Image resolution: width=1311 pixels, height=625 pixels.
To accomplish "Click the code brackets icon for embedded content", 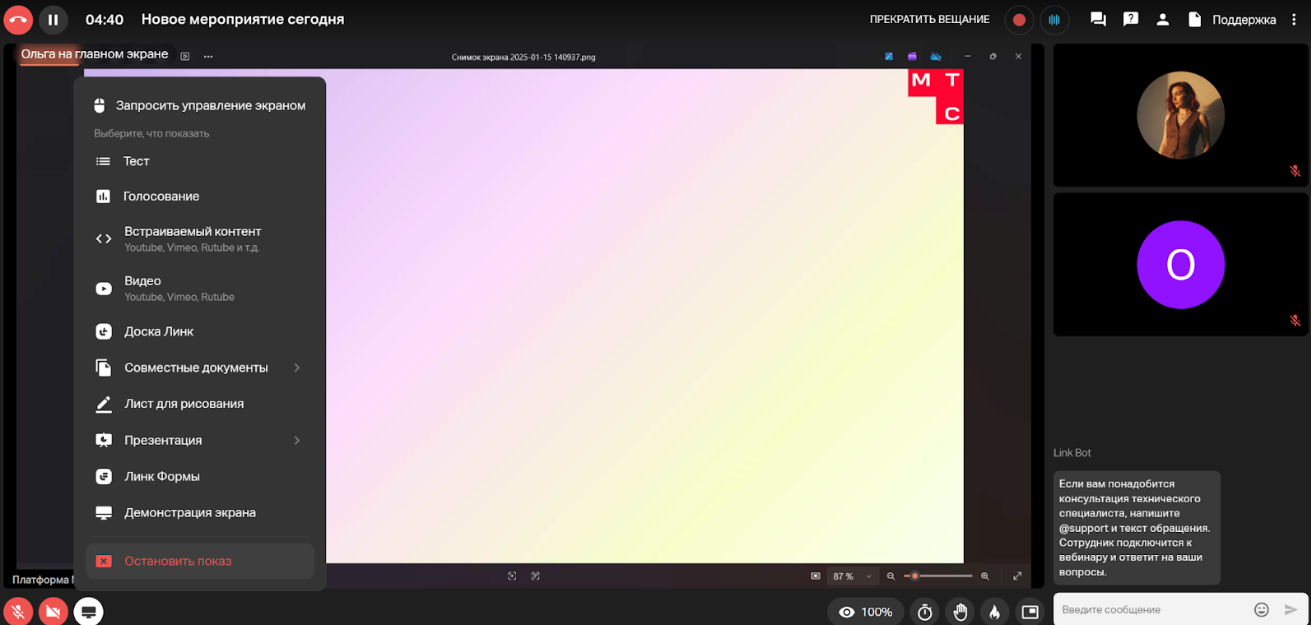I will [103, 239].
